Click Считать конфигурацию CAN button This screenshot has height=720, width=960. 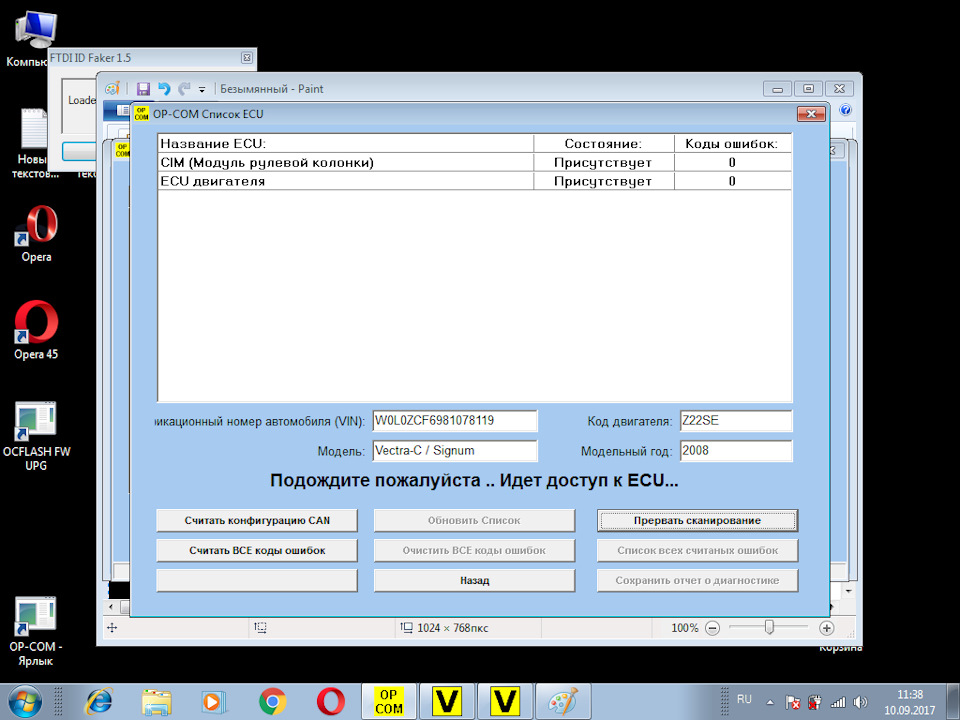[x=257, y=520]
